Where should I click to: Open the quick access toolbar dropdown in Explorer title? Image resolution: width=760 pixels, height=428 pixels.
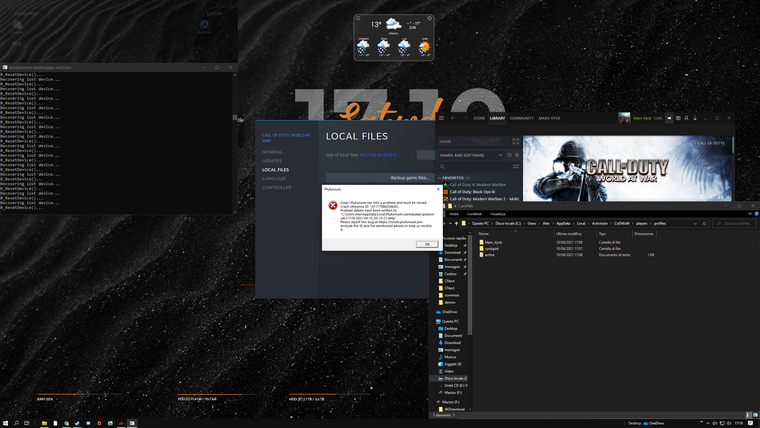point(455,206)
